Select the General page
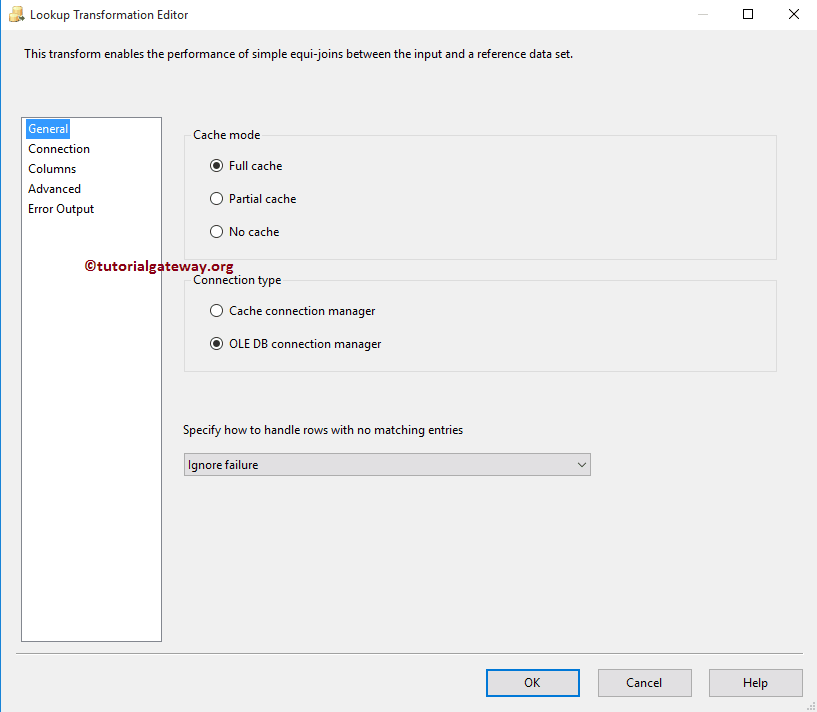 pos(47,128)
